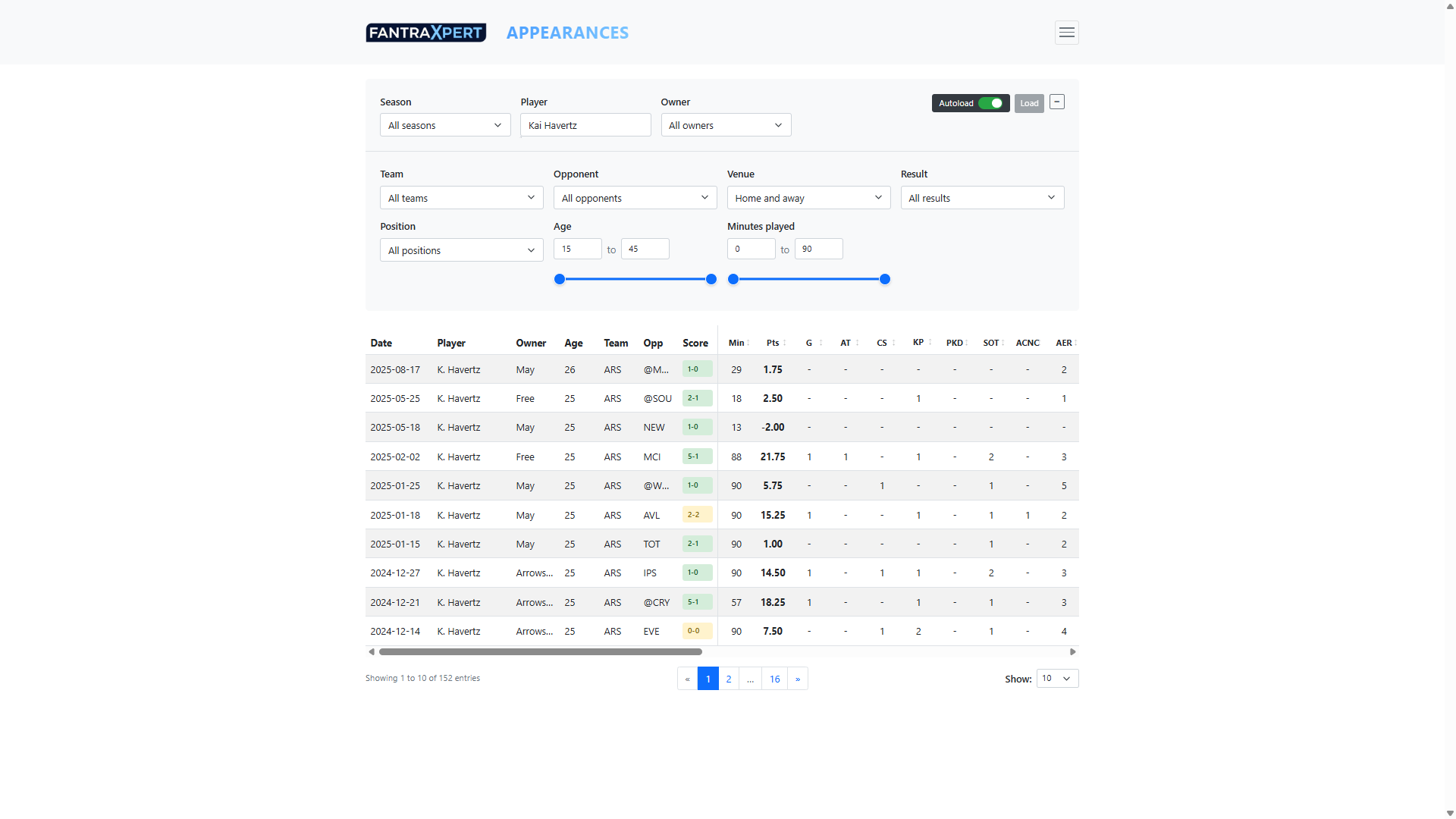Sort table by Min column

pyautogui.click(x=736, y=343)
